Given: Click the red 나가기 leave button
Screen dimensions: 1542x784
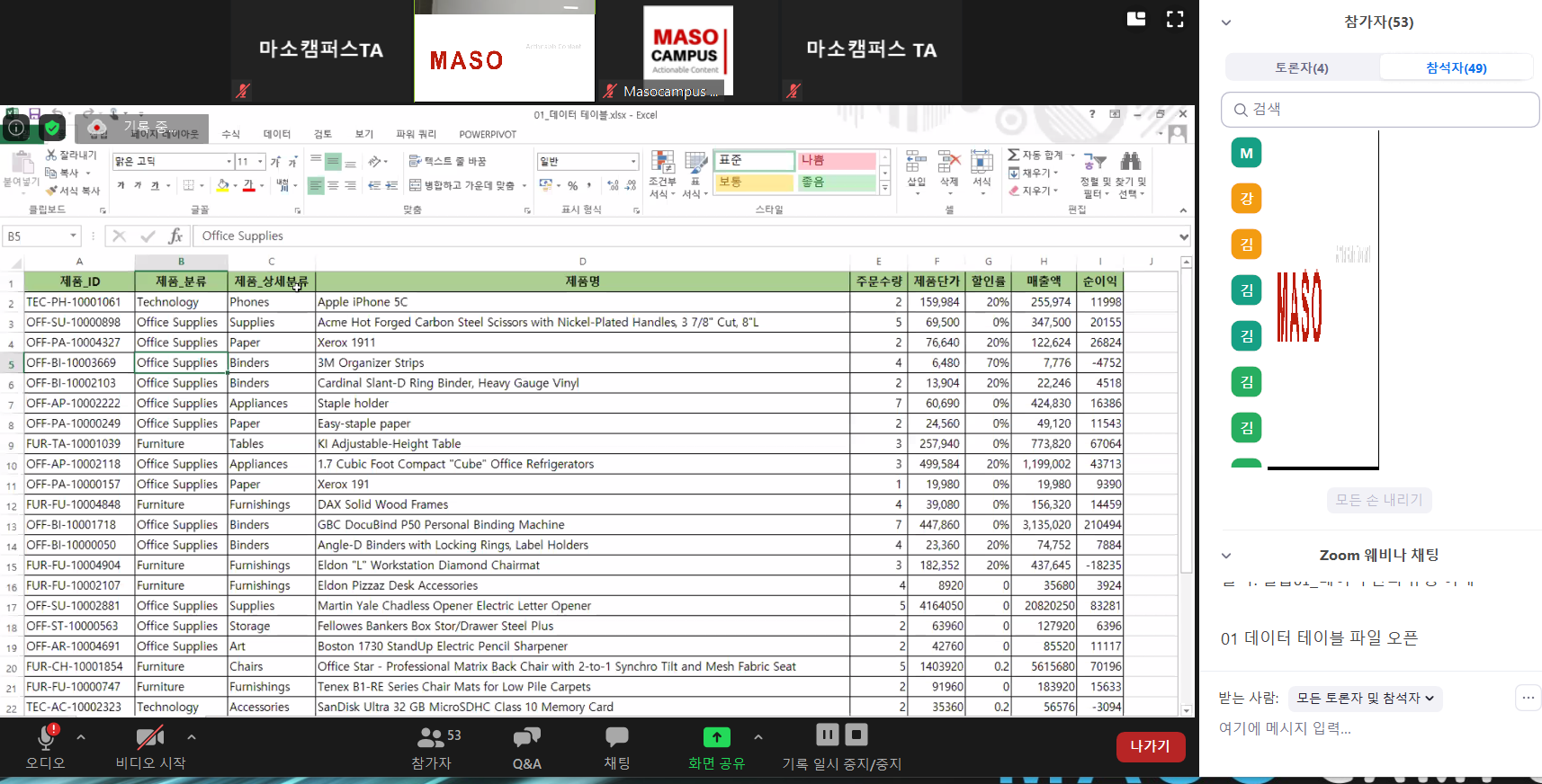Looking at the screenshot, I should (x=1150, y=746).
